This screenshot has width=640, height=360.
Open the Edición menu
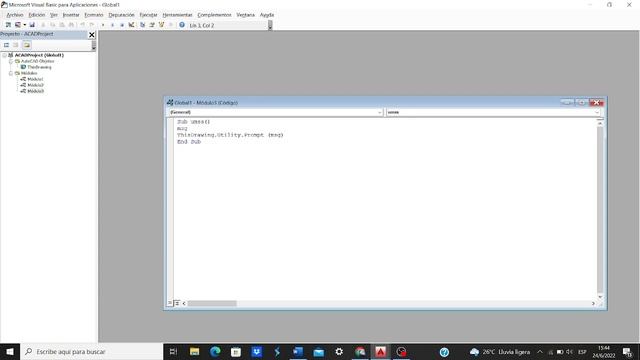click(37, 15)
